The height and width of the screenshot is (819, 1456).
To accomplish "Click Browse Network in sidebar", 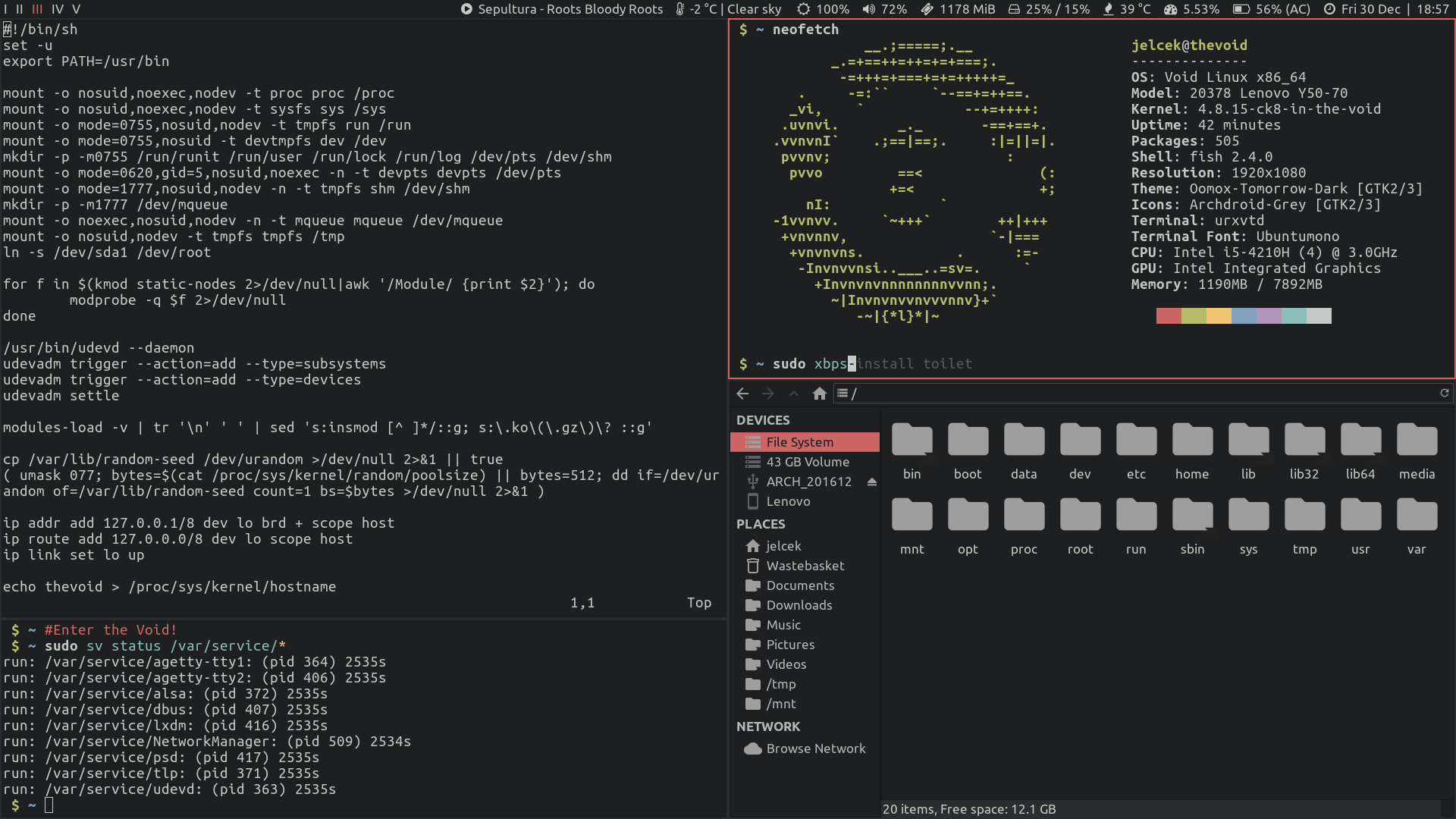I will 805,748.
